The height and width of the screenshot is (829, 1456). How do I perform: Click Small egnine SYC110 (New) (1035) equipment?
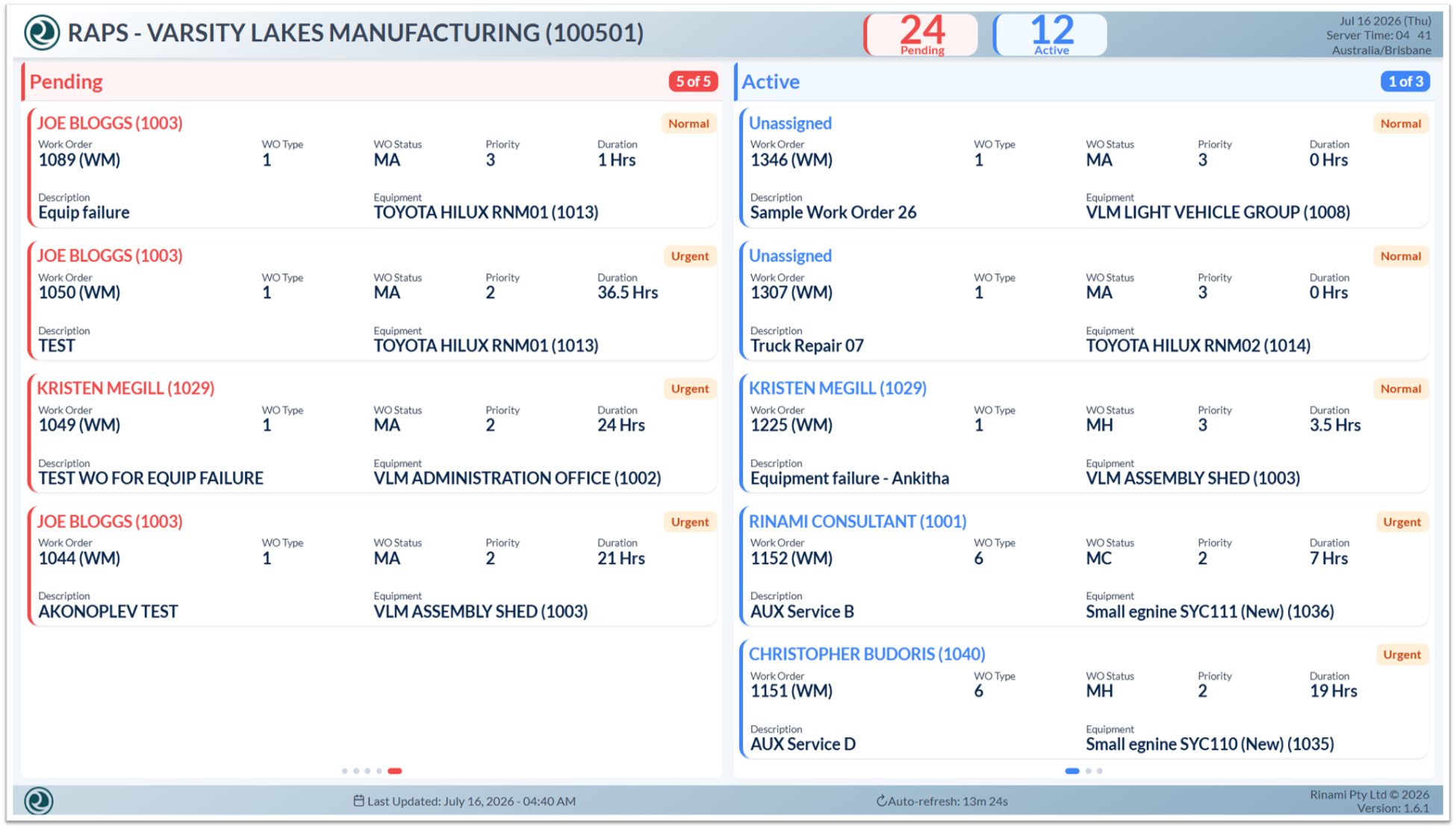[1210, 744]
